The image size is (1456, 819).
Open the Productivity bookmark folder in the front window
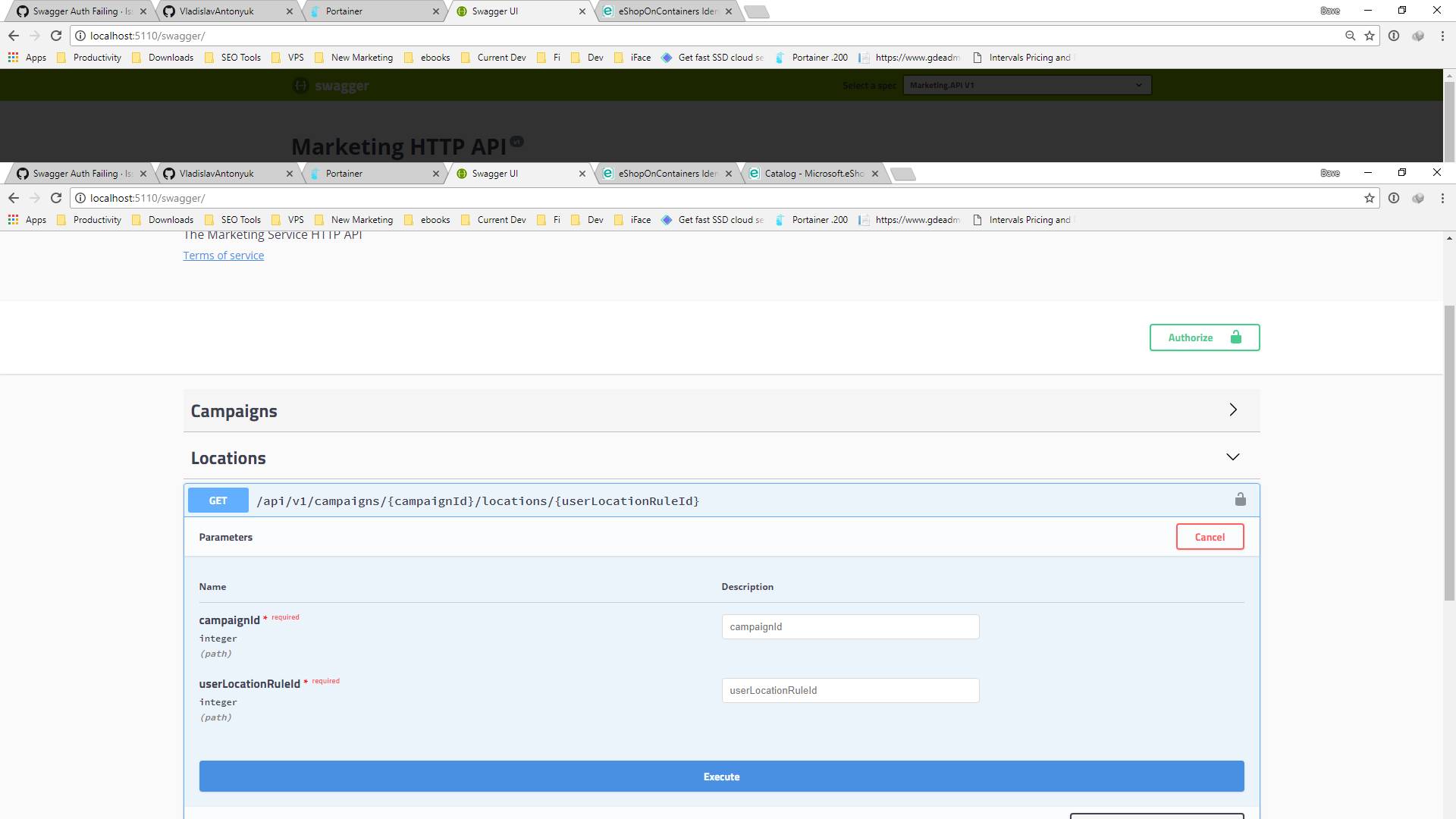click(x=89, y=220)
